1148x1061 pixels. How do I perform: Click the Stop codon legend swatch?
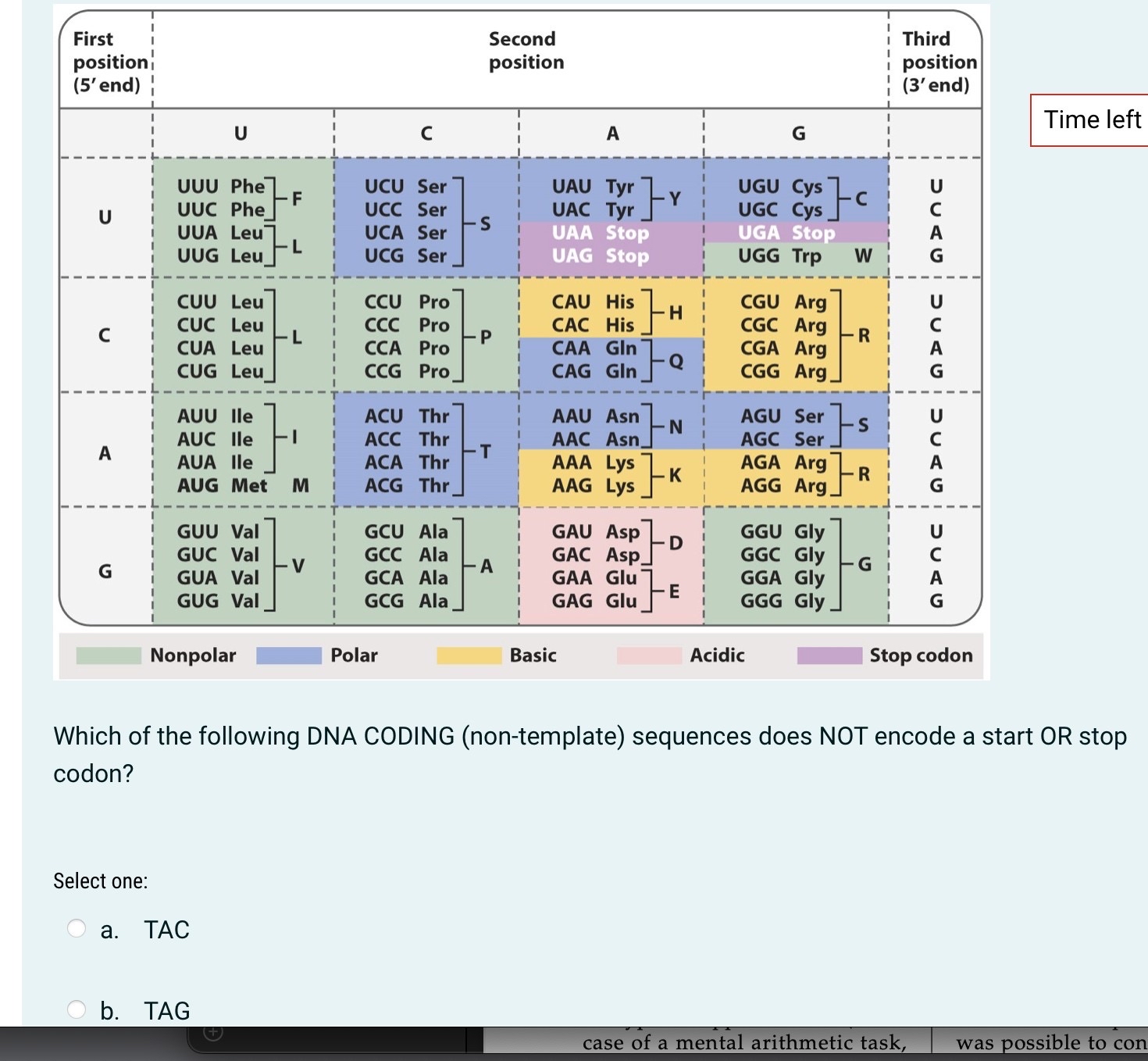tap(829, 656)
